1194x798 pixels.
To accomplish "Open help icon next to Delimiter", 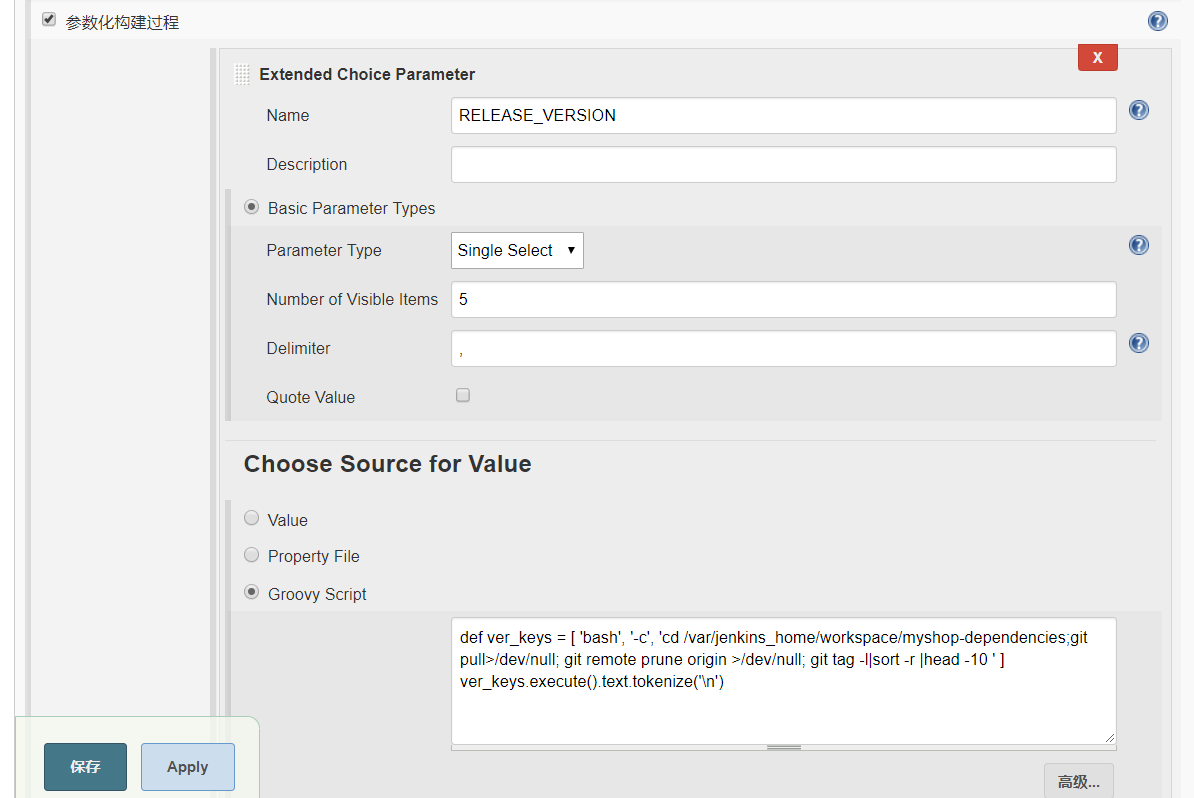I will pyautogui.click(x=1138, y=343).
